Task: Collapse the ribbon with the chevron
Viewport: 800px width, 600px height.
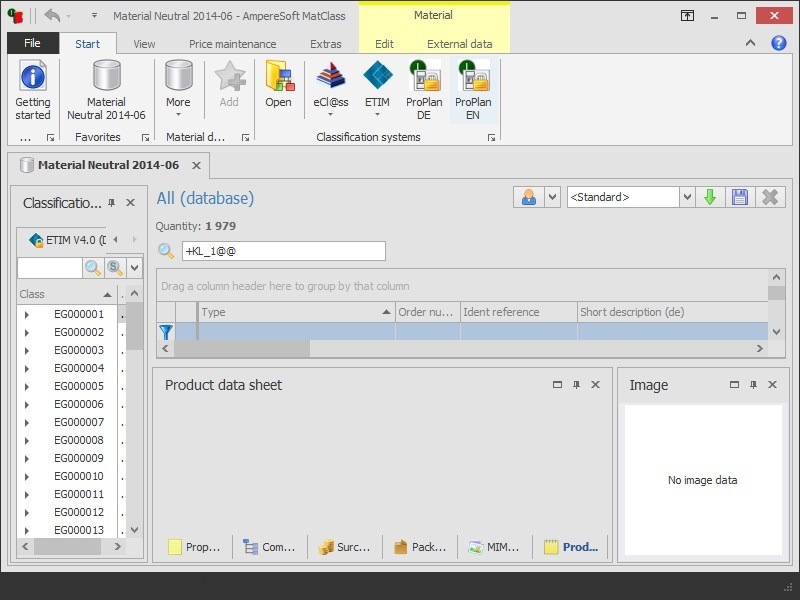Action: coord(751,43)
